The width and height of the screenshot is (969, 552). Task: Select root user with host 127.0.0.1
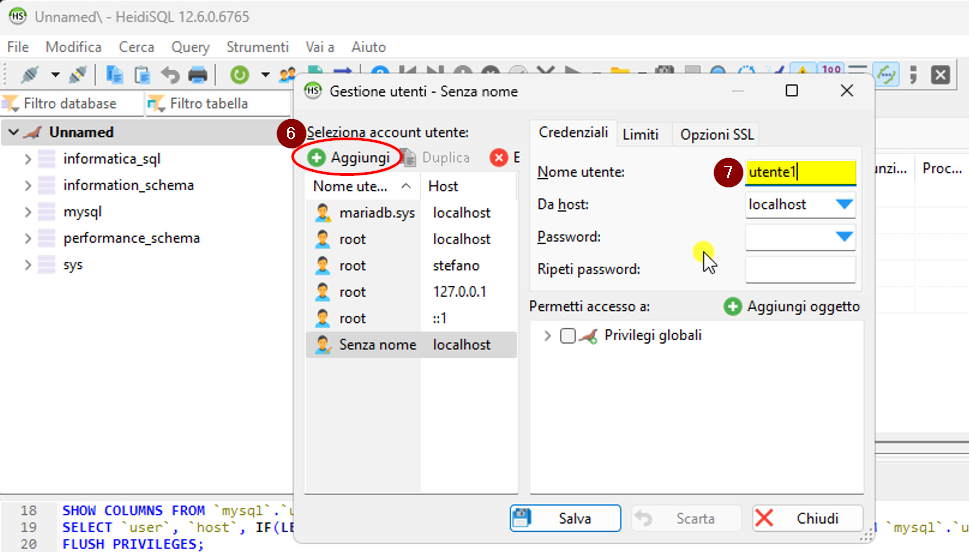point(411,292)
